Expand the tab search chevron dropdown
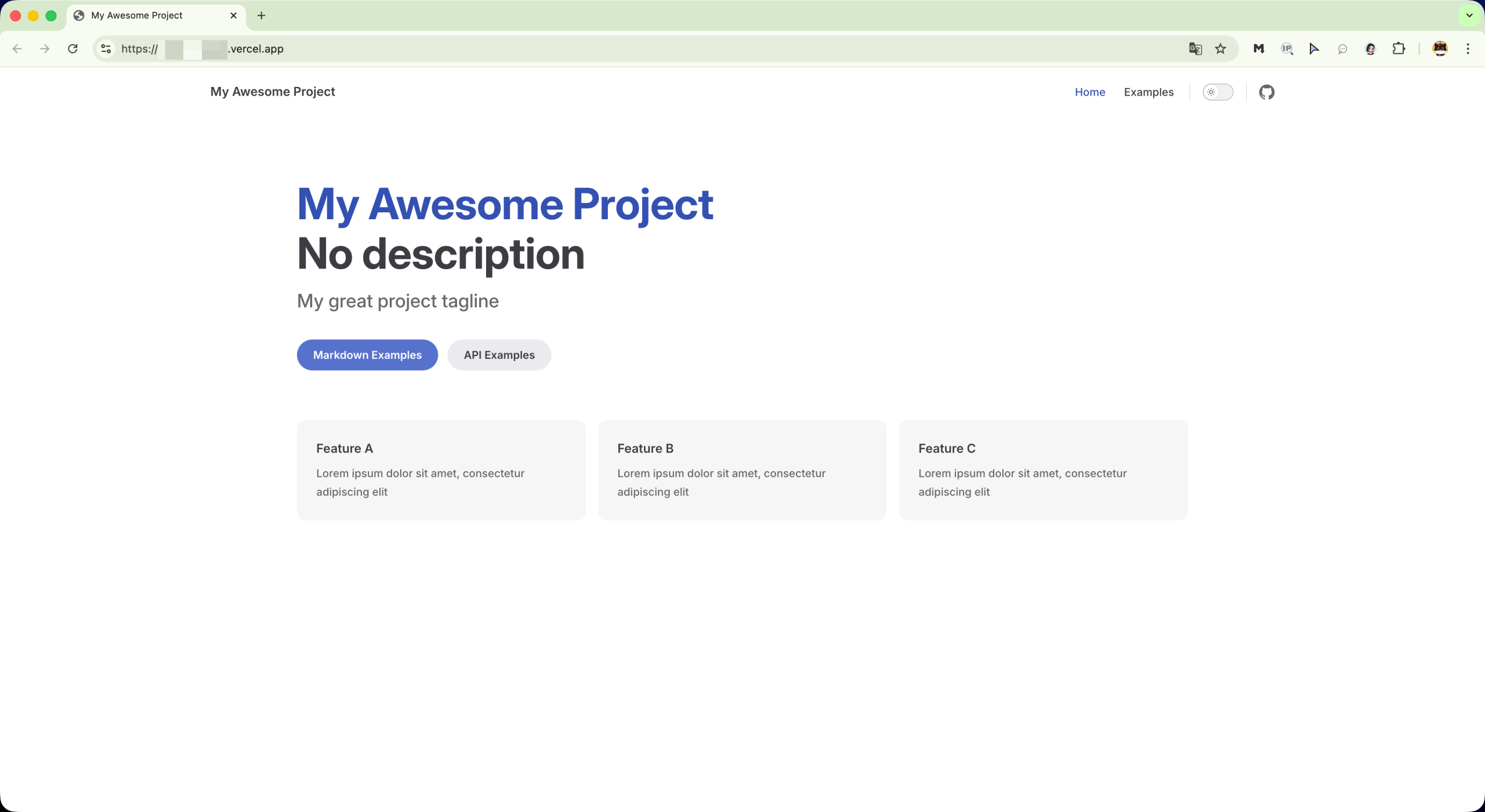 point(1469,16)
